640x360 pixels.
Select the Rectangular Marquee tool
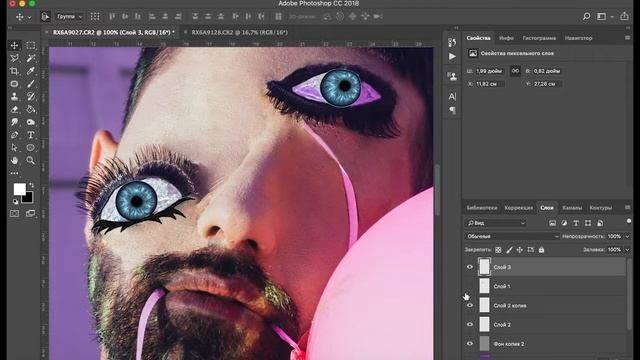[x=31, y=45]
